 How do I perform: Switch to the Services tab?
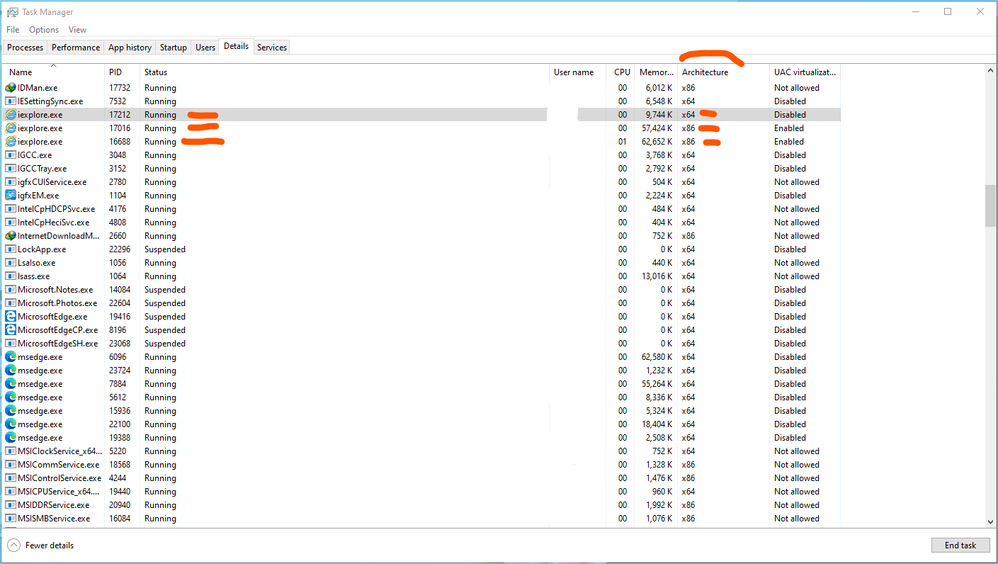point(272,47)
